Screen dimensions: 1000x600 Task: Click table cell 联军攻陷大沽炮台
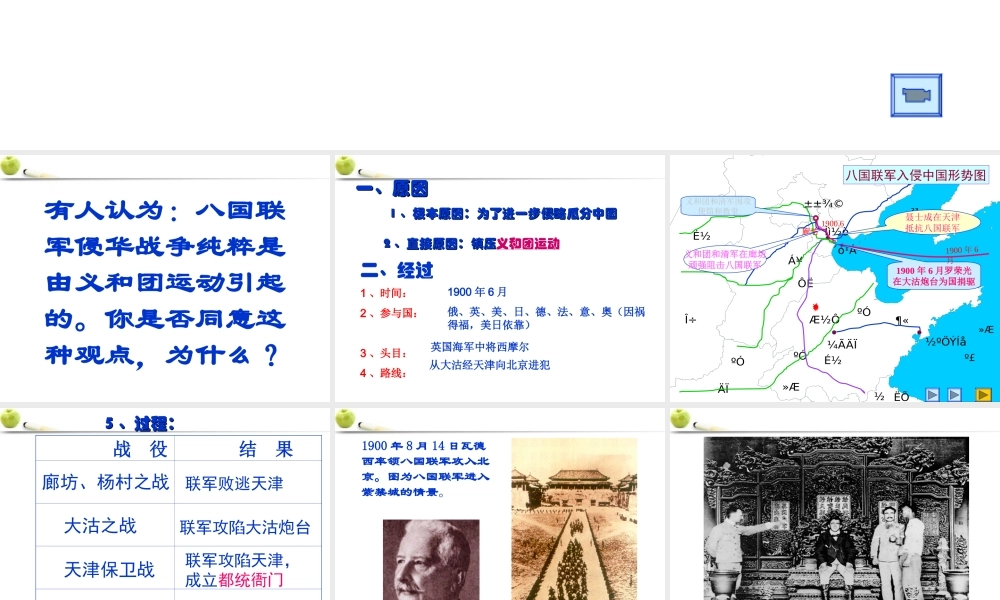point(246,527)
